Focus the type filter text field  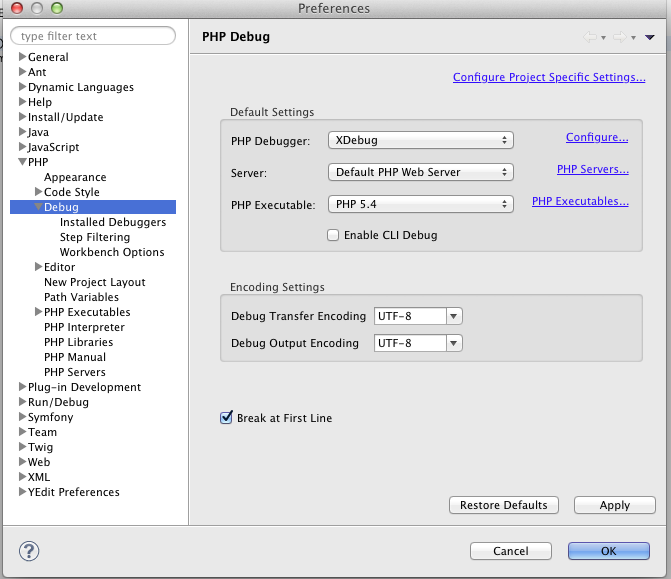click(93, 36)
